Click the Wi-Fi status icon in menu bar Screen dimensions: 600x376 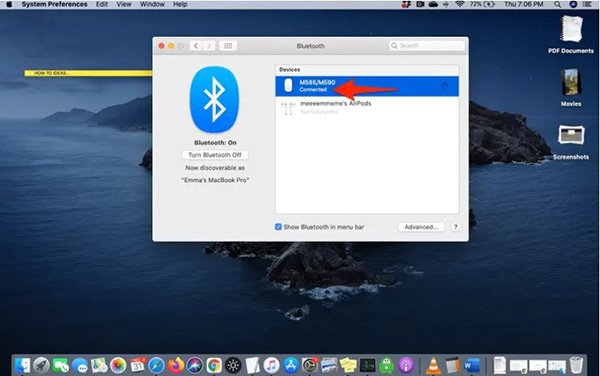click(460, 4)
